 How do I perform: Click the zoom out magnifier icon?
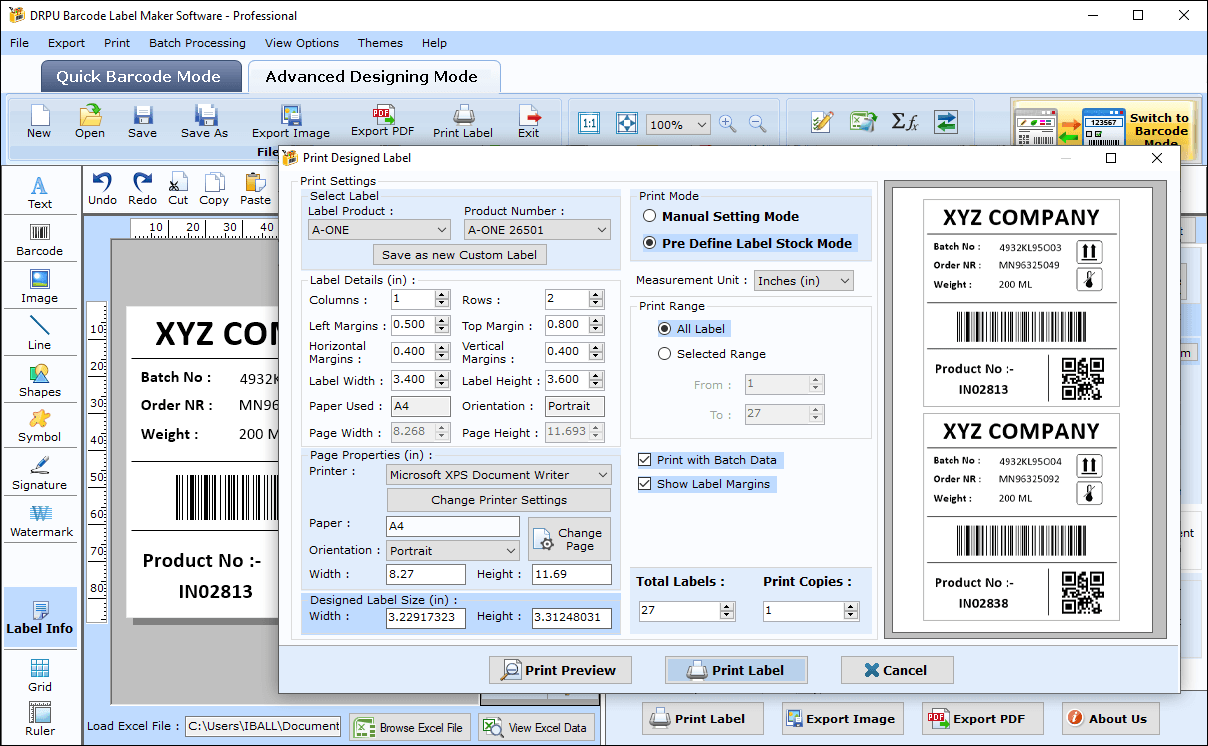[x=758, y=124]
